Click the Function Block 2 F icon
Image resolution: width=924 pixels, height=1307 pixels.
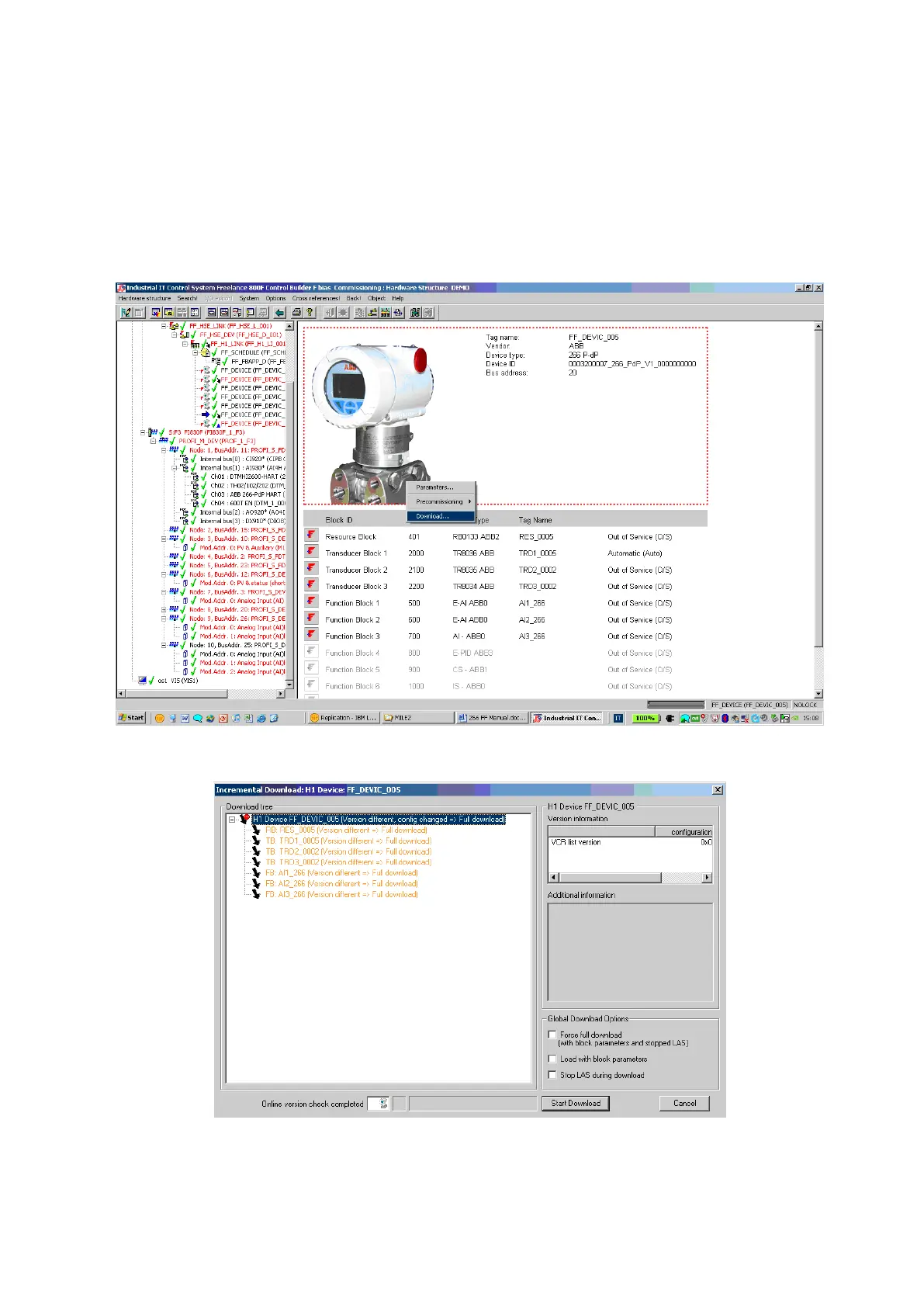pyautogui.click(x=312, y=619)
